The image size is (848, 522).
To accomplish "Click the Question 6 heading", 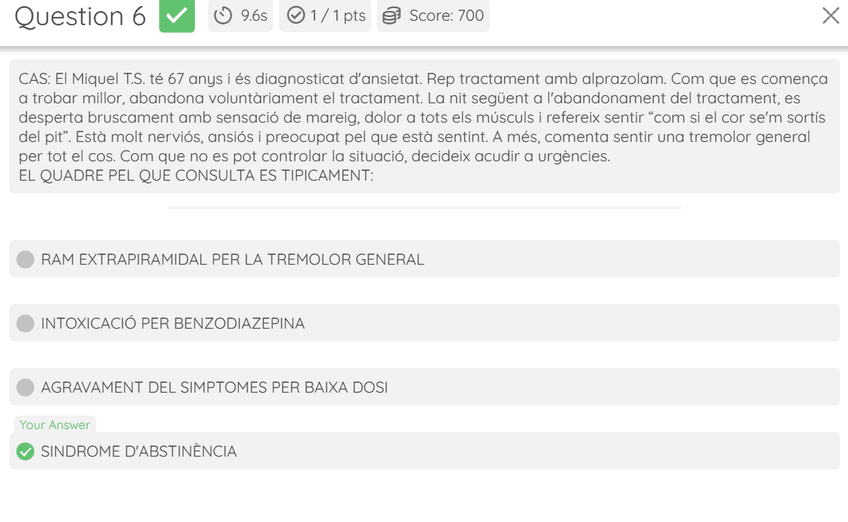I will click(80, 16).
